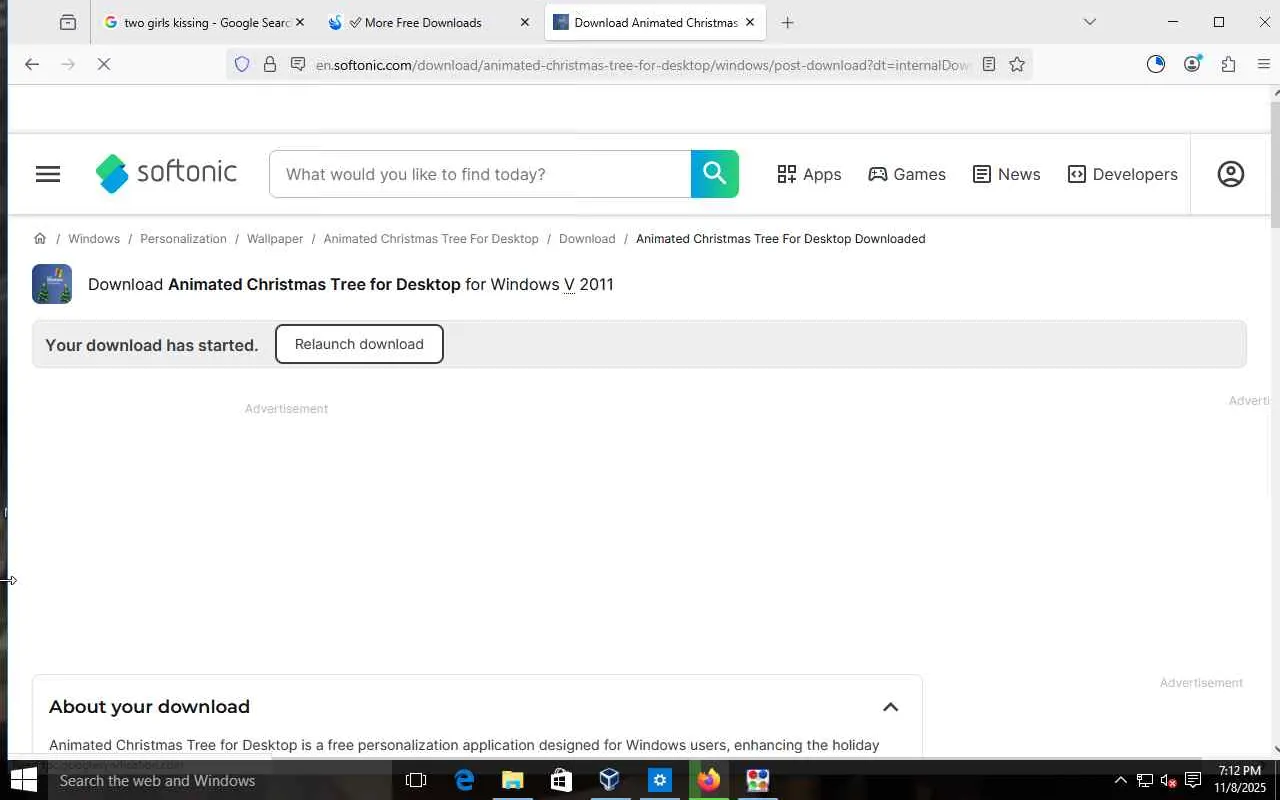
Task: Open Animated Christmas Tree For Desktop breadcrumb
Action: (x=431, y=238)
